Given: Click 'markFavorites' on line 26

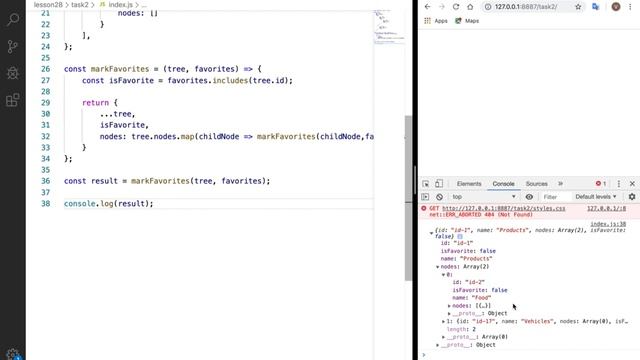Looking at the screenshot, I should [120, 69].
